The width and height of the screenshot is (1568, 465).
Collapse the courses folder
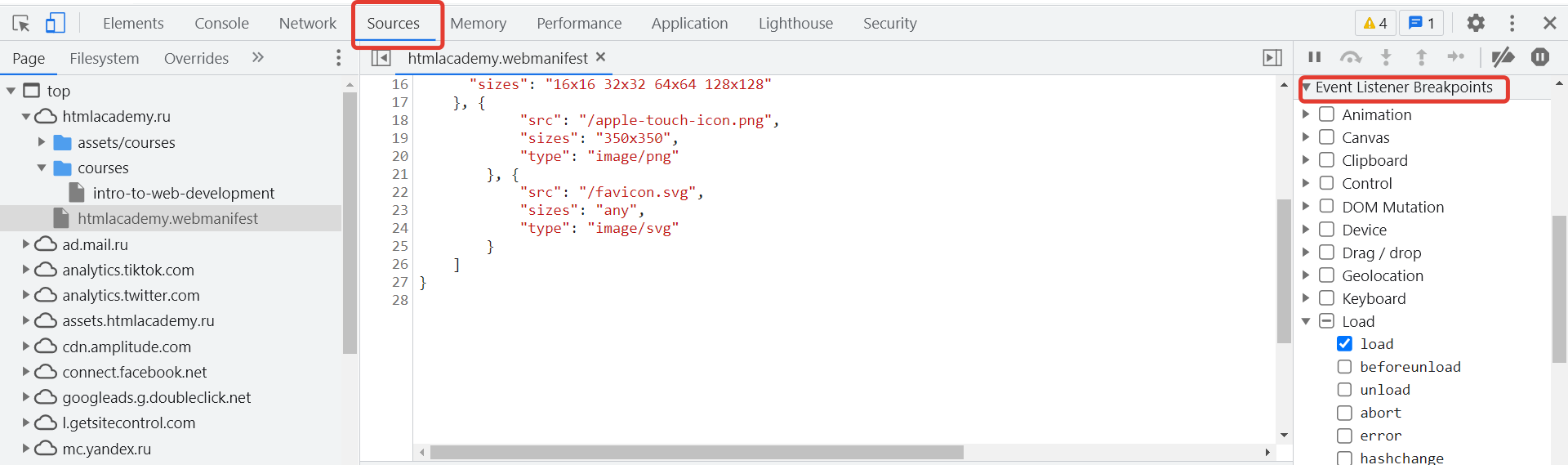tap(42, 168)
